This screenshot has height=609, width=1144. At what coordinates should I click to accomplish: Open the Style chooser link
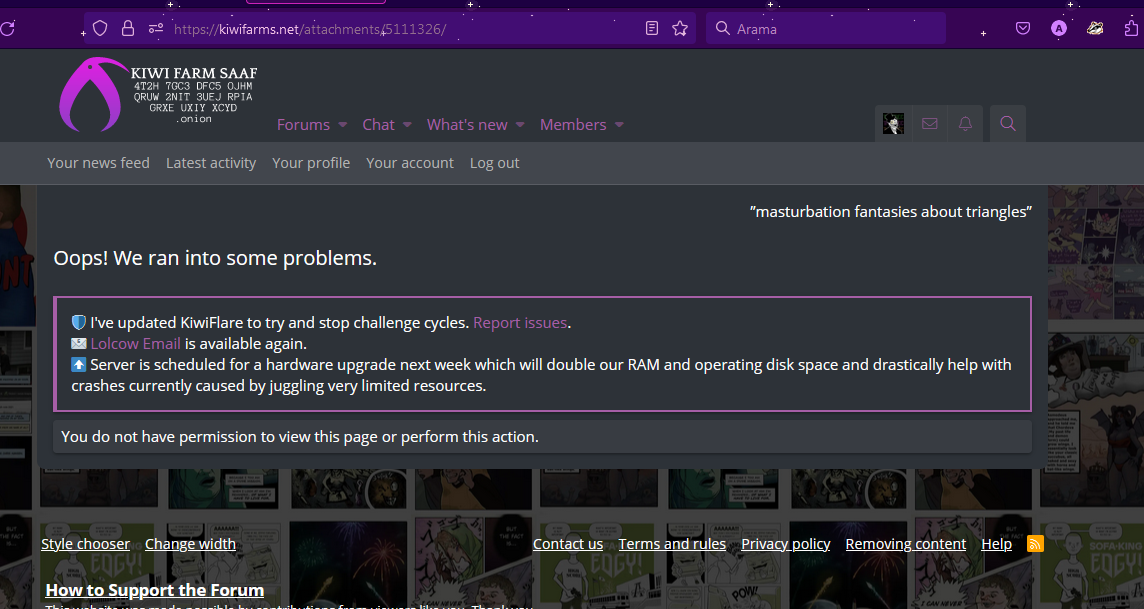[x=85, y=543]
